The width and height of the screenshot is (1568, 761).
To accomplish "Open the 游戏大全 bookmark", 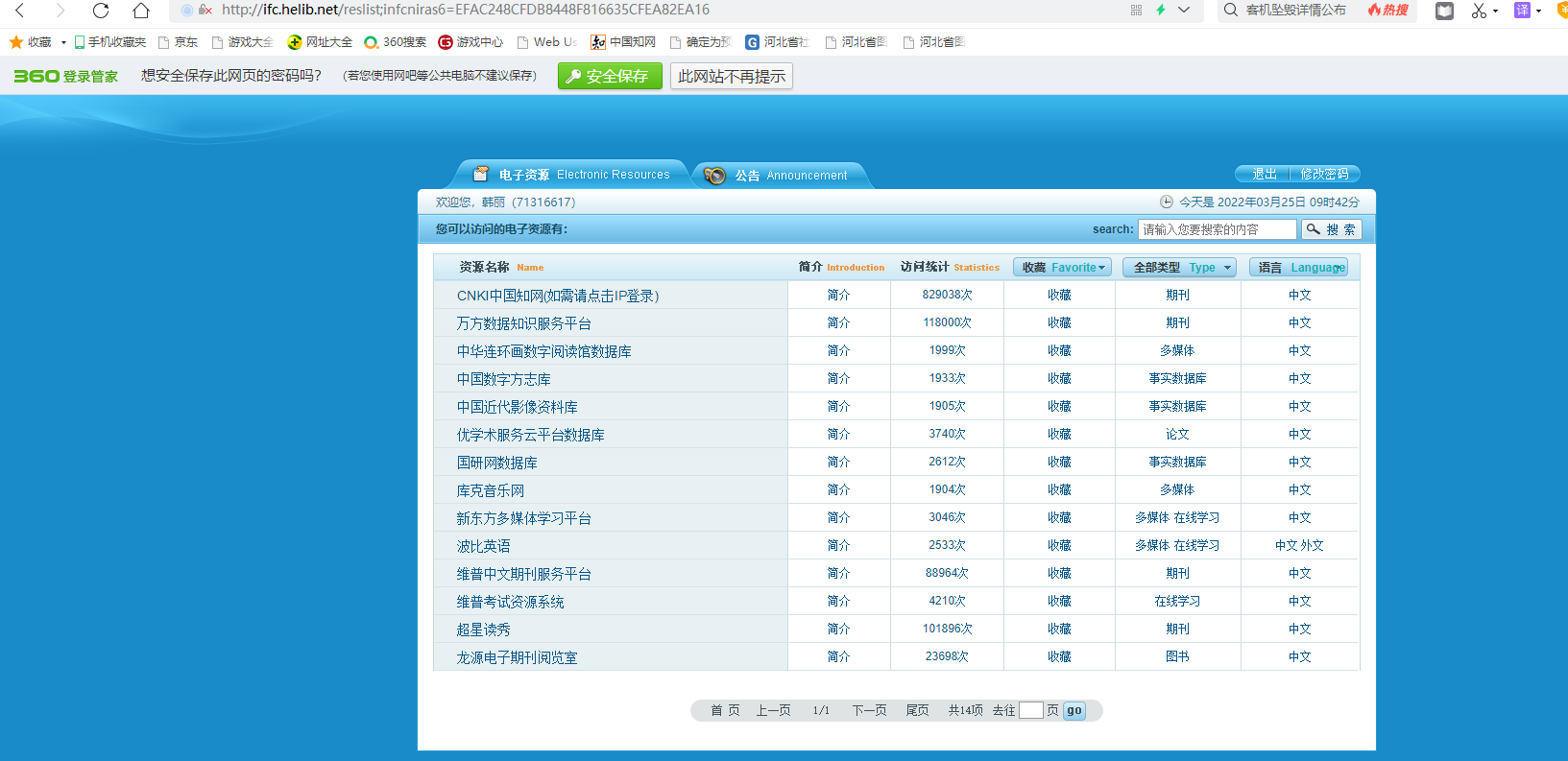I will (x=243, y=42).
